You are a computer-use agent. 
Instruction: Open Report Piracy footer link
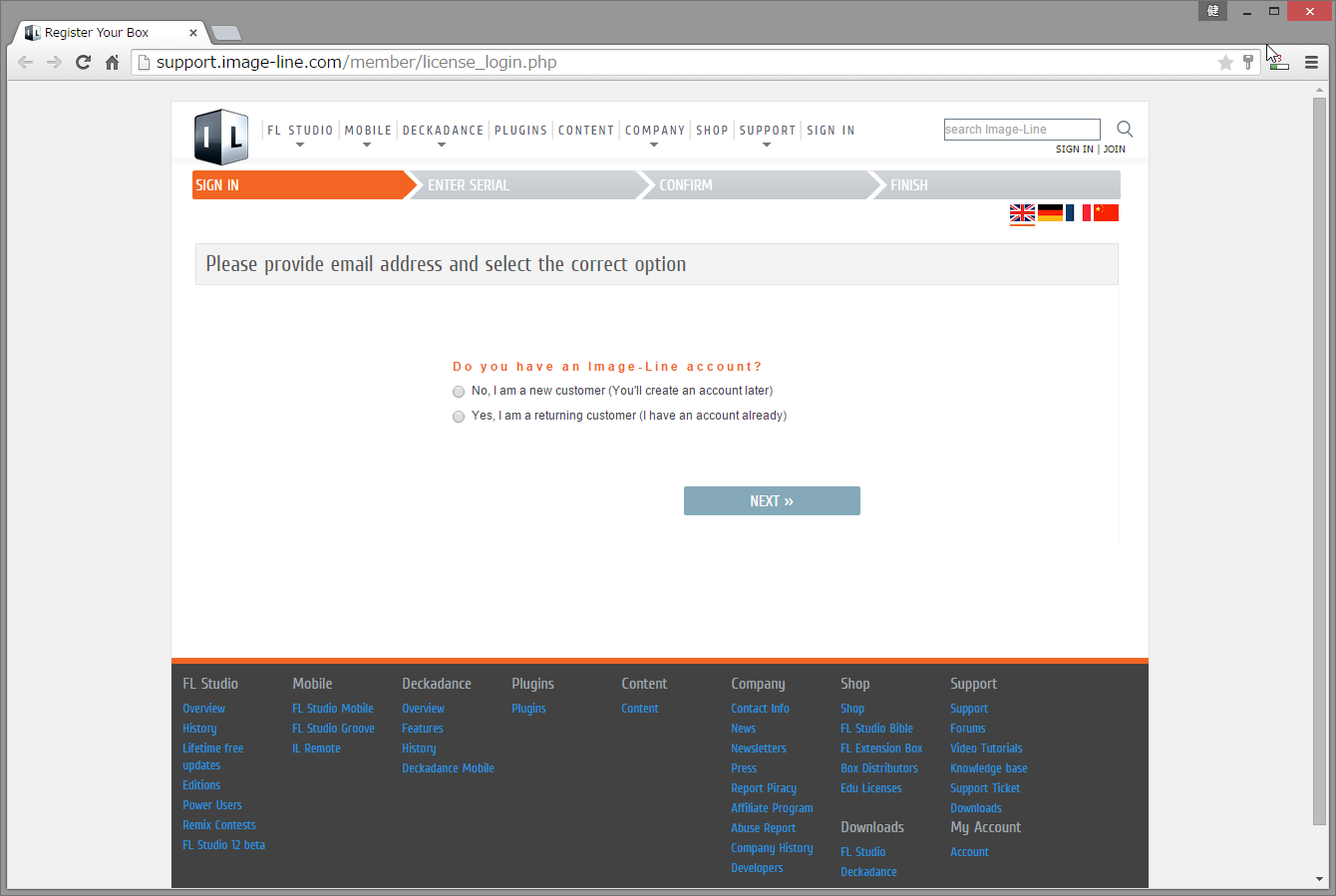coord(764,788)
